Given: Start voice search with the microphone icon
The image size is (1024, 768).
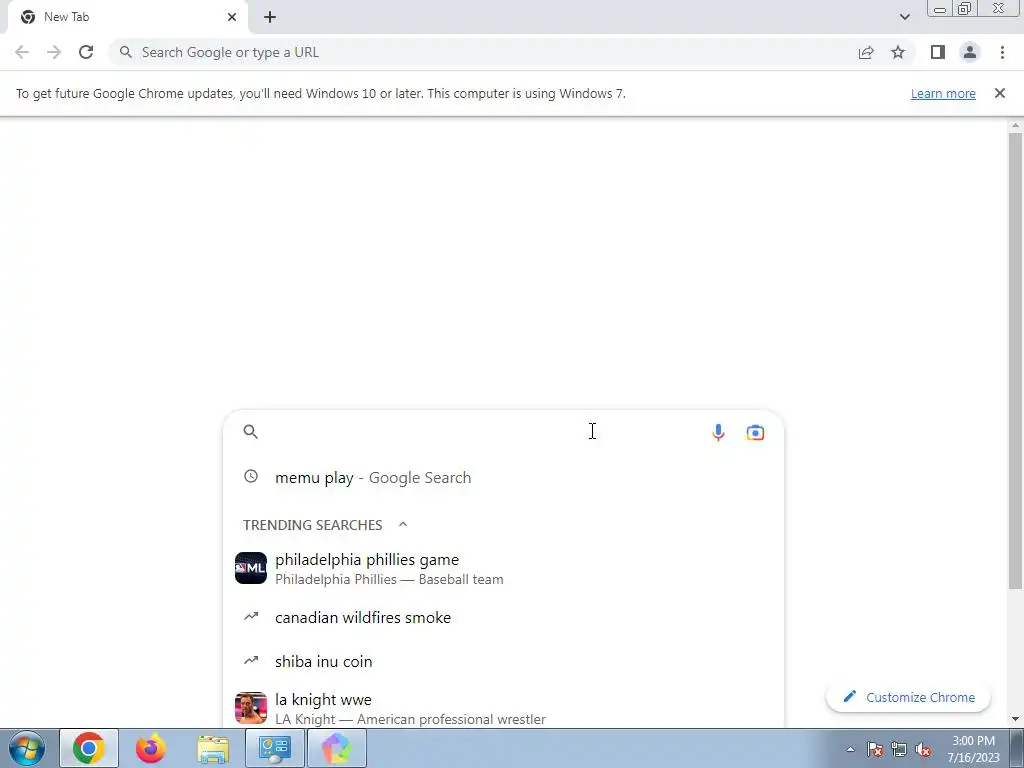Looking at the screenshot, I should coord(718,432).
